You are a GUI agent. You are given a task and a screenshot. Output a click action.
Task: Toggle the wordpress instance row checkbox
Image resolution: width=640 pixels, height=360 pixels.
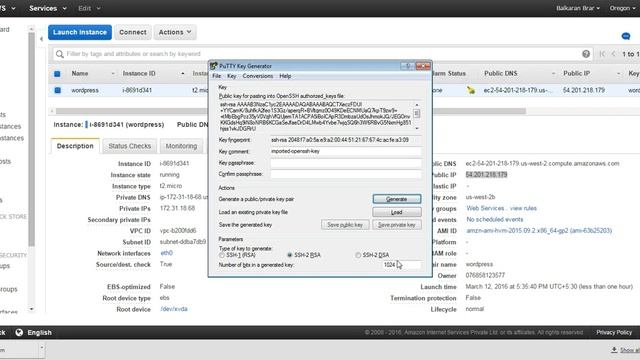click(57, 90)
